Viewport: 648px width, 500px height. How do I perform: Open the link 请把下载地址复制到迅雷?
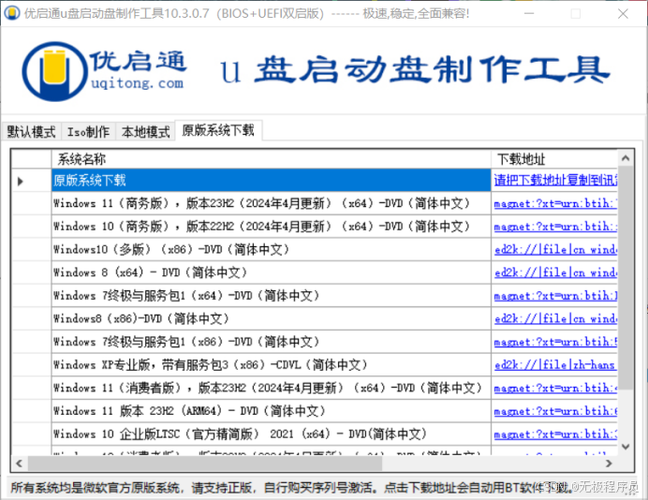[x=555, y=180]
